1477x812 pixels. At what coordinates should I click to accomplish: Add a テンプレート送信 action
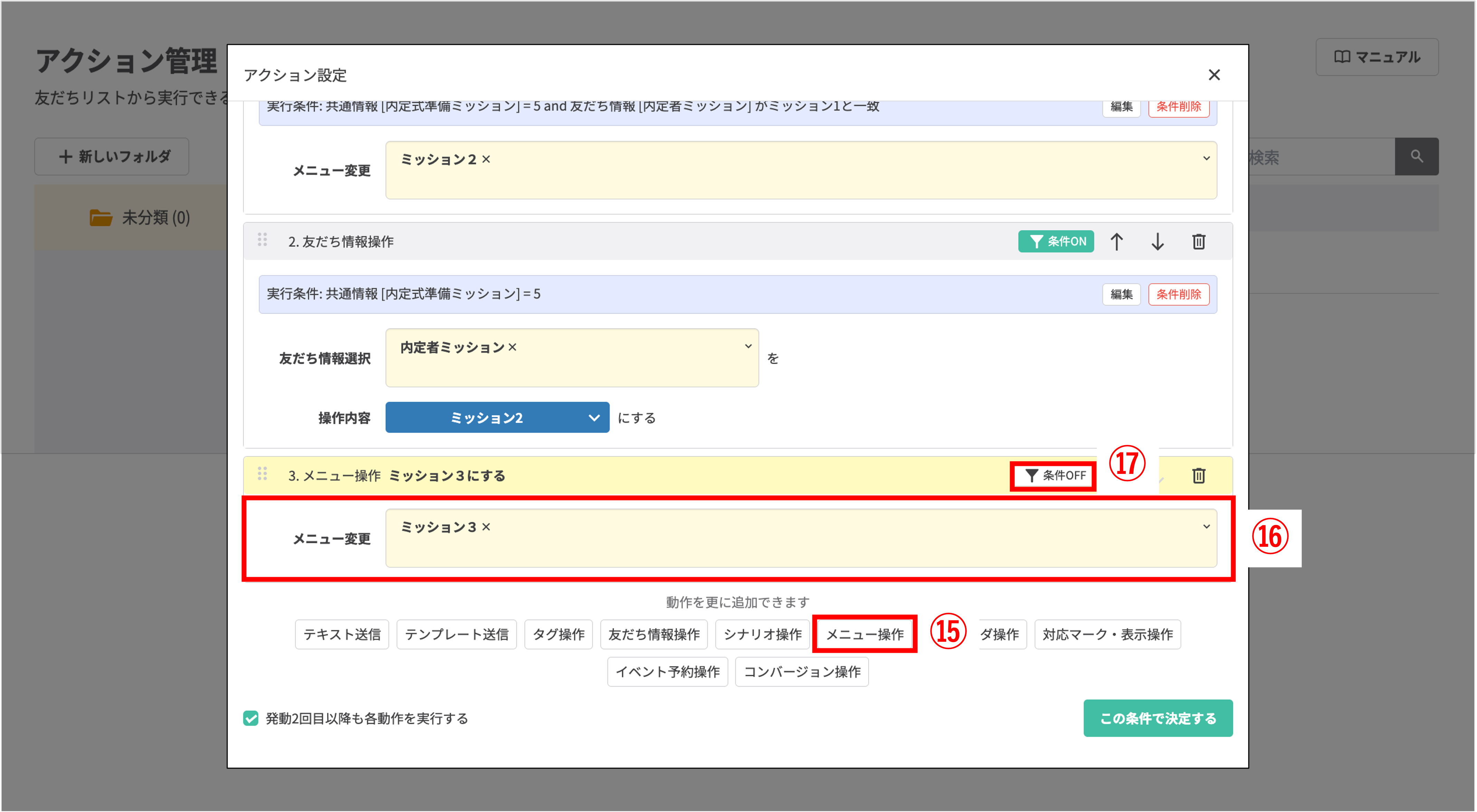456,634
